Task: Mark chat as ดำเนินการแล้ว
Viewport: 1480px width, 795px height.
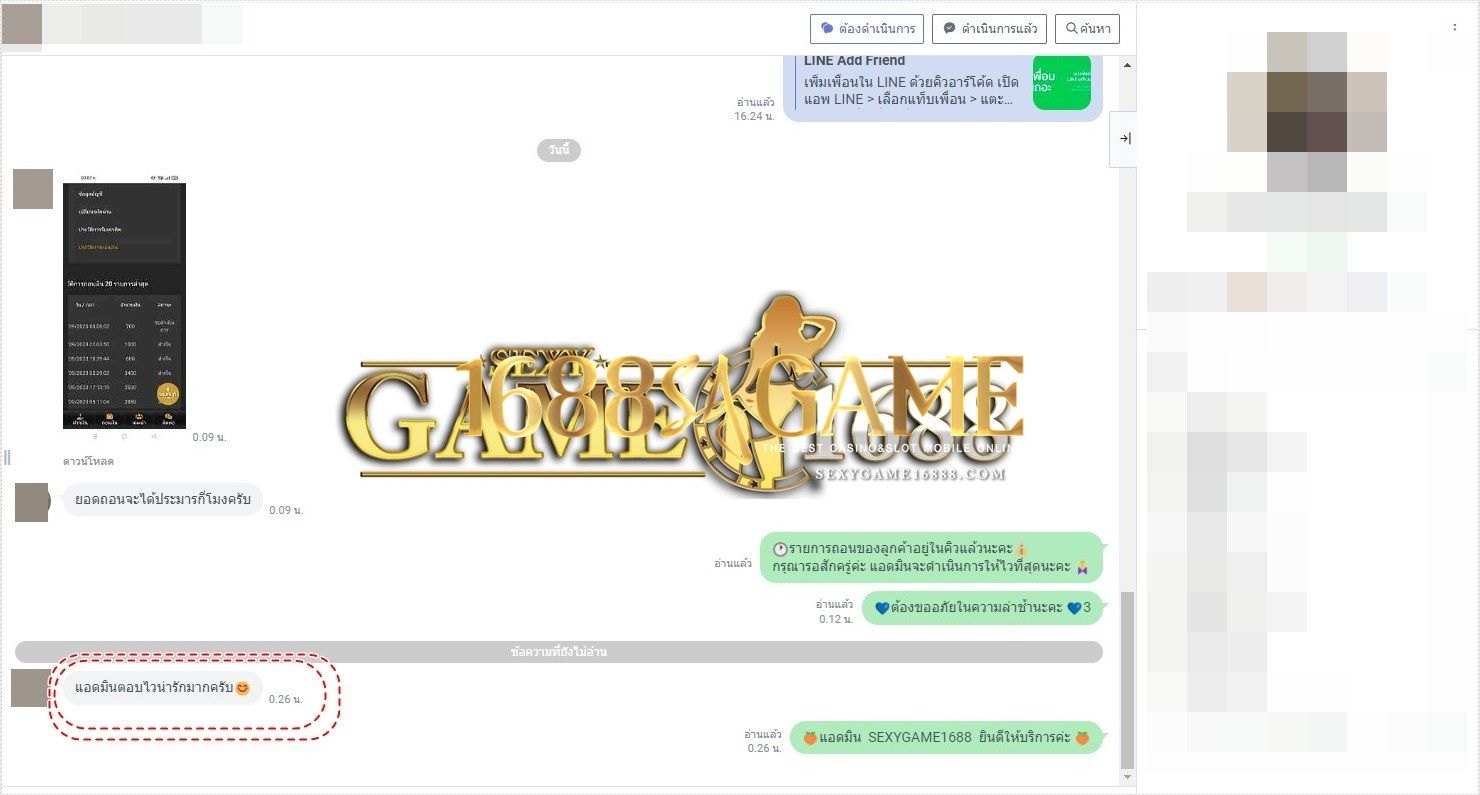Action: 989,29
